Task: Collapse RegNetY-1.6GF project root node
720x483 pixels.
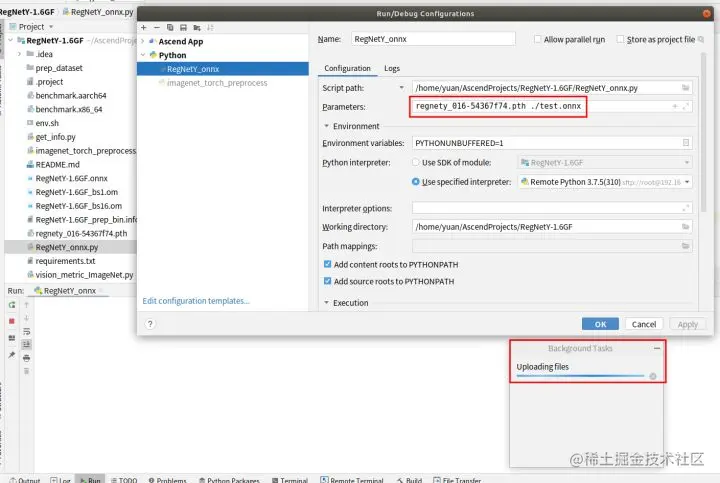Action: 11,40
